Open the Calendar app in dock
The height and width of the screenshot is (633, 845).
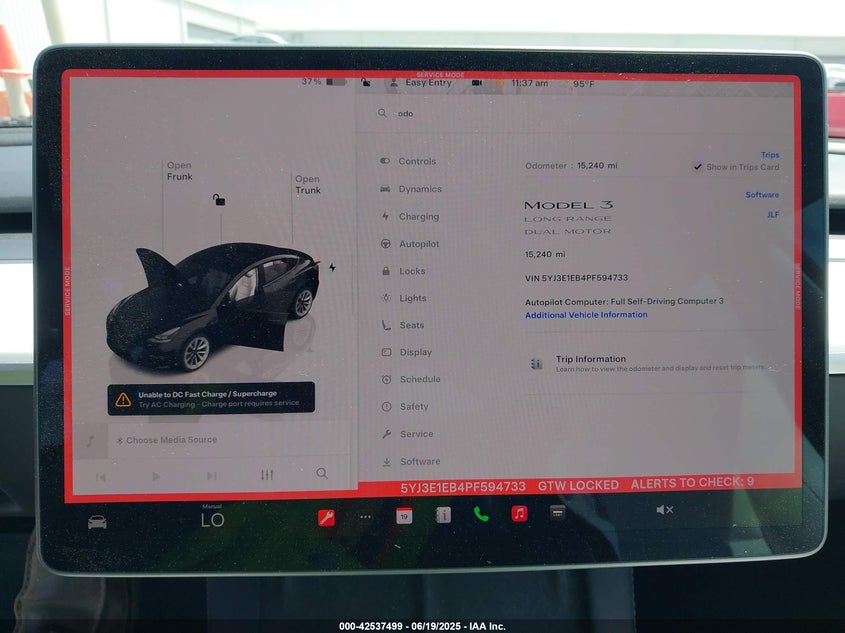click(404, 515)
